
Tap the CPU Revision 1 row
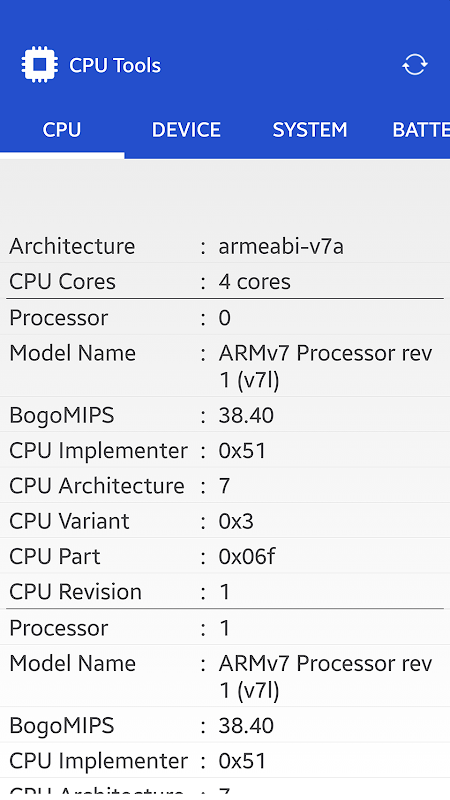(225, 591)
